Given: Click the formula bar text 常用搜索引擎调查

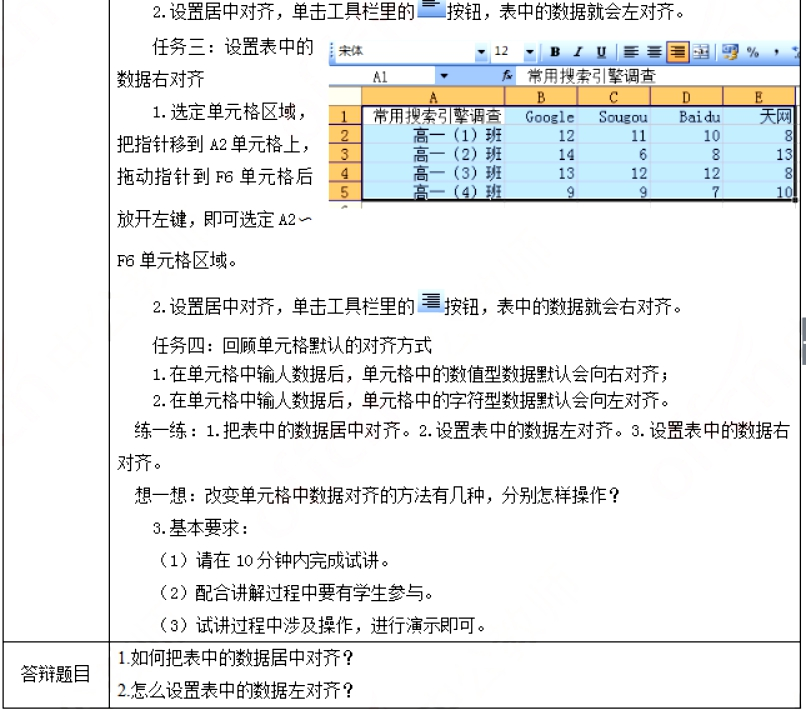Looking at the screenshot, I should (592, 76).
